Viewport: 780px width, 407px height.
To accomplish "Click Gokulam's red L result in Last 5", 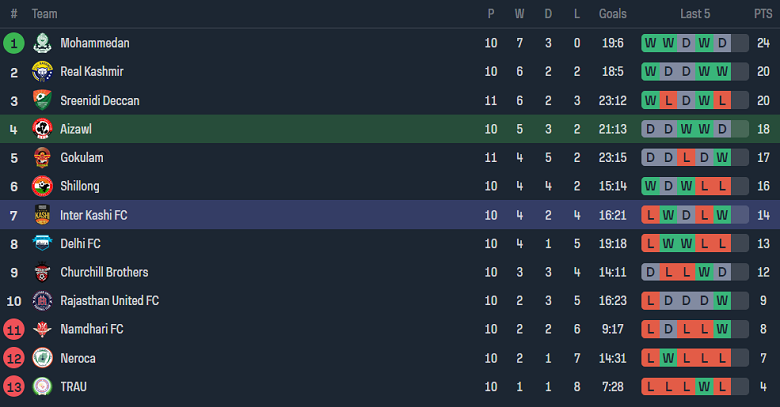I will click(686, 158).
